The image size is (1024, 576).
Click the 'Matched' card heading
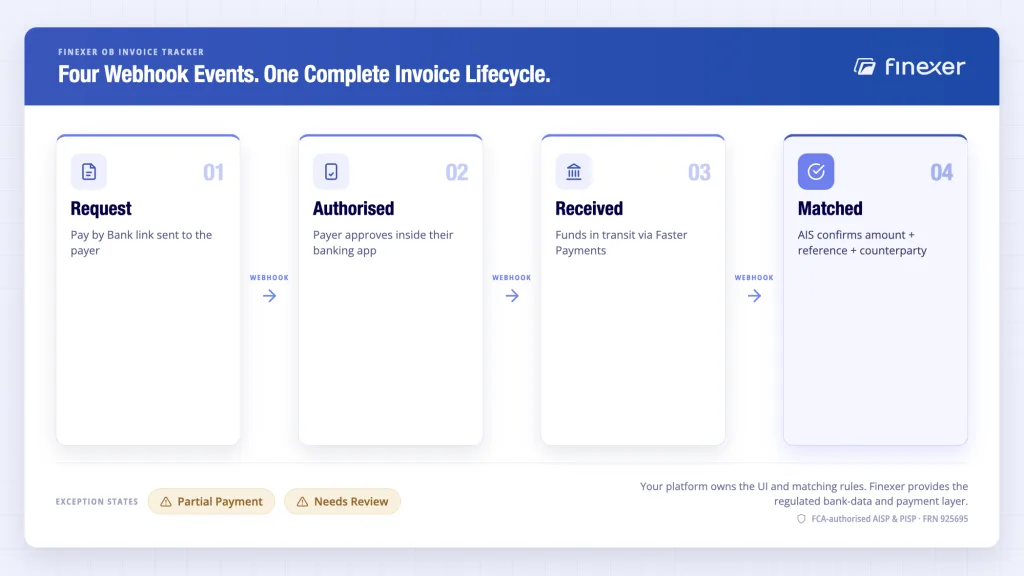coord(830,208)
